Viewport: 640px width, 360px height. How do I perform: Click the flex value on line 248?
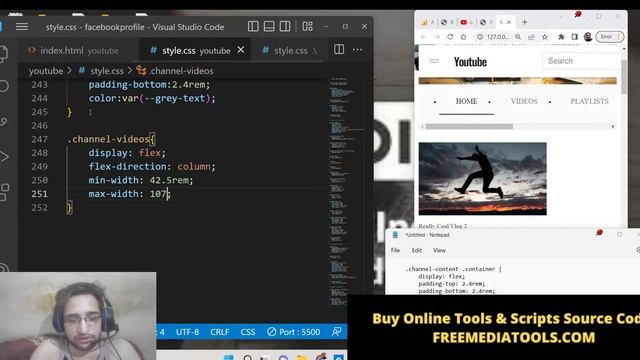click(149, 153)
